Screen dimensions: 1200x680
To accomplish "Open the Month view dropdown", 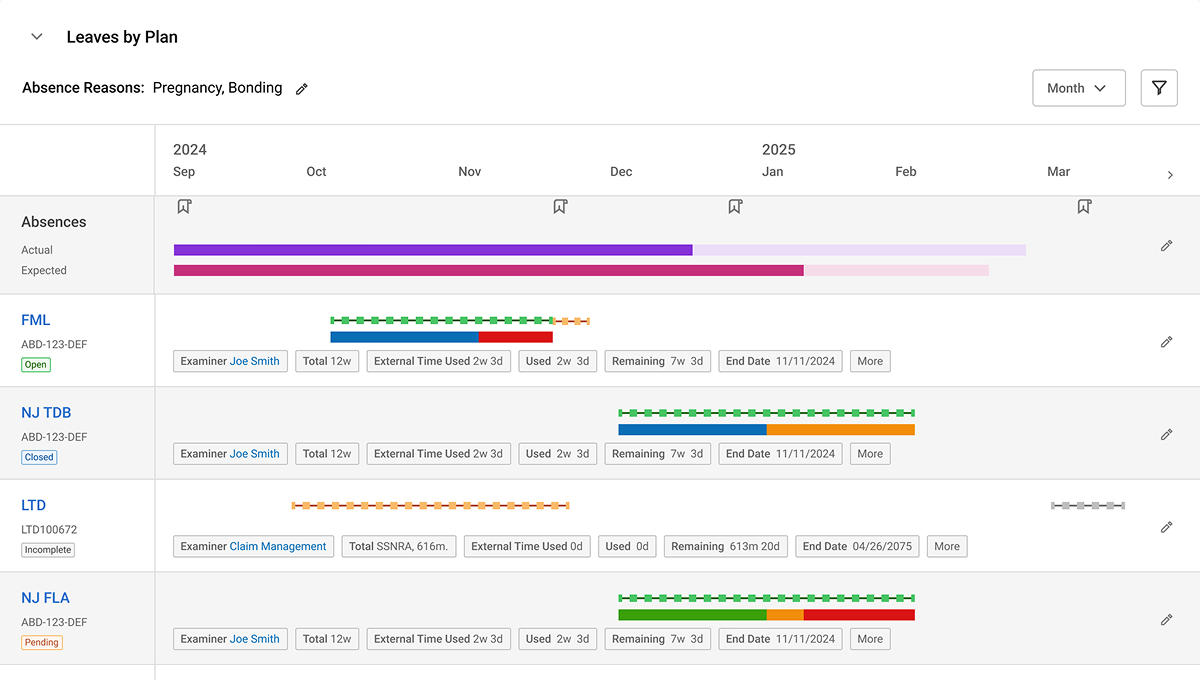I will (1078, 88).
